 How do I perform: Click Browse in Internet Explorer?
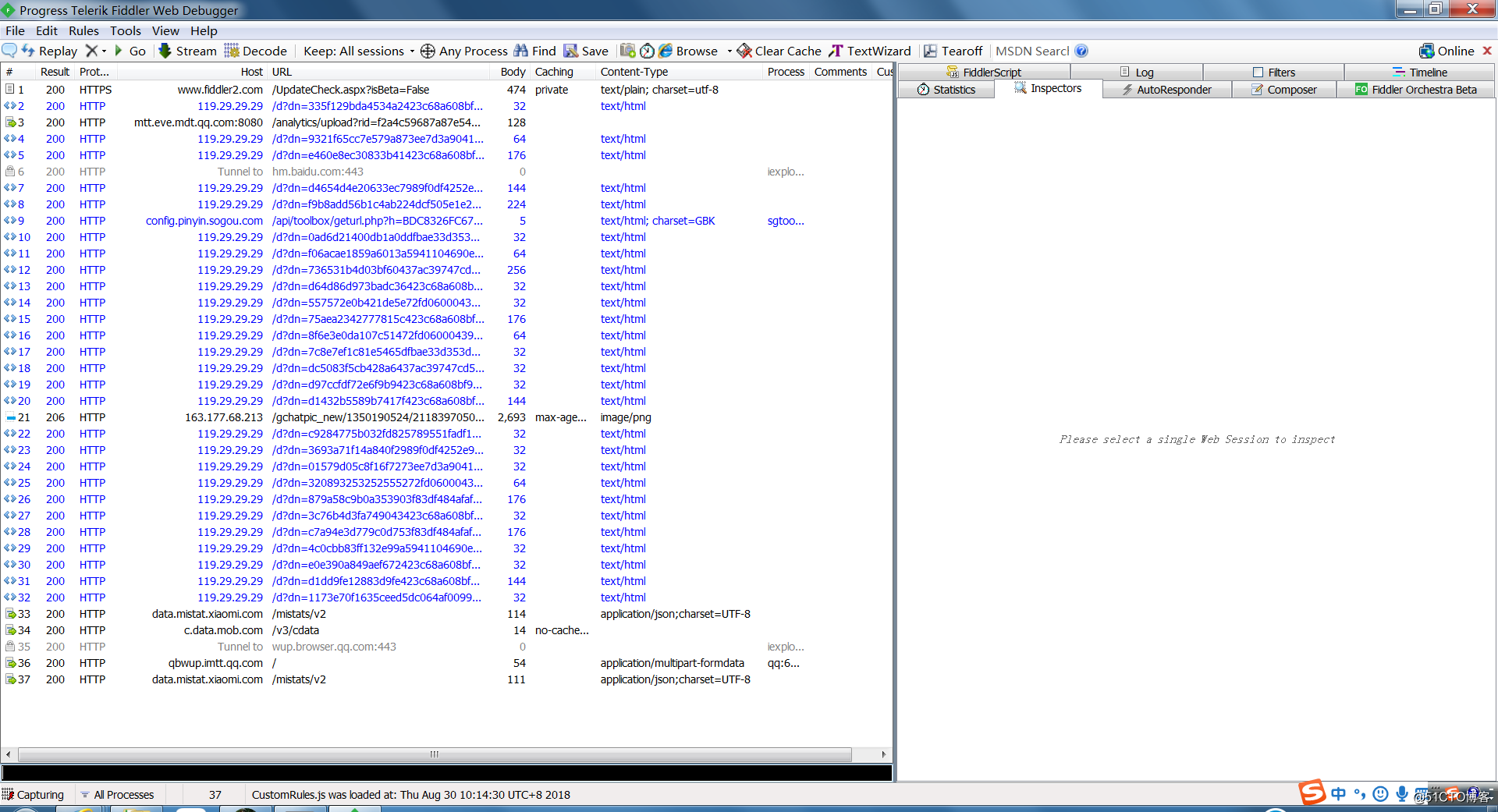pyautogui.click(x=688, y=51)
